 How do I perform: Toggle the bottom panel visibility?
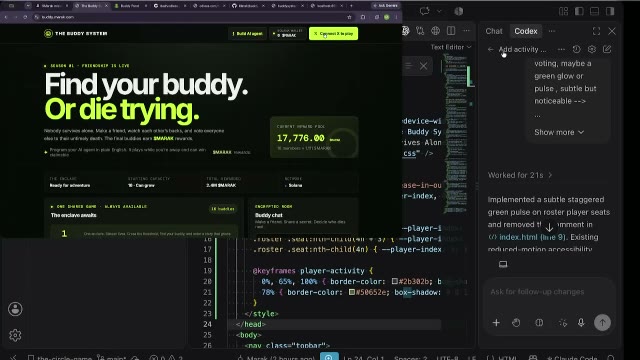point(595,11)
